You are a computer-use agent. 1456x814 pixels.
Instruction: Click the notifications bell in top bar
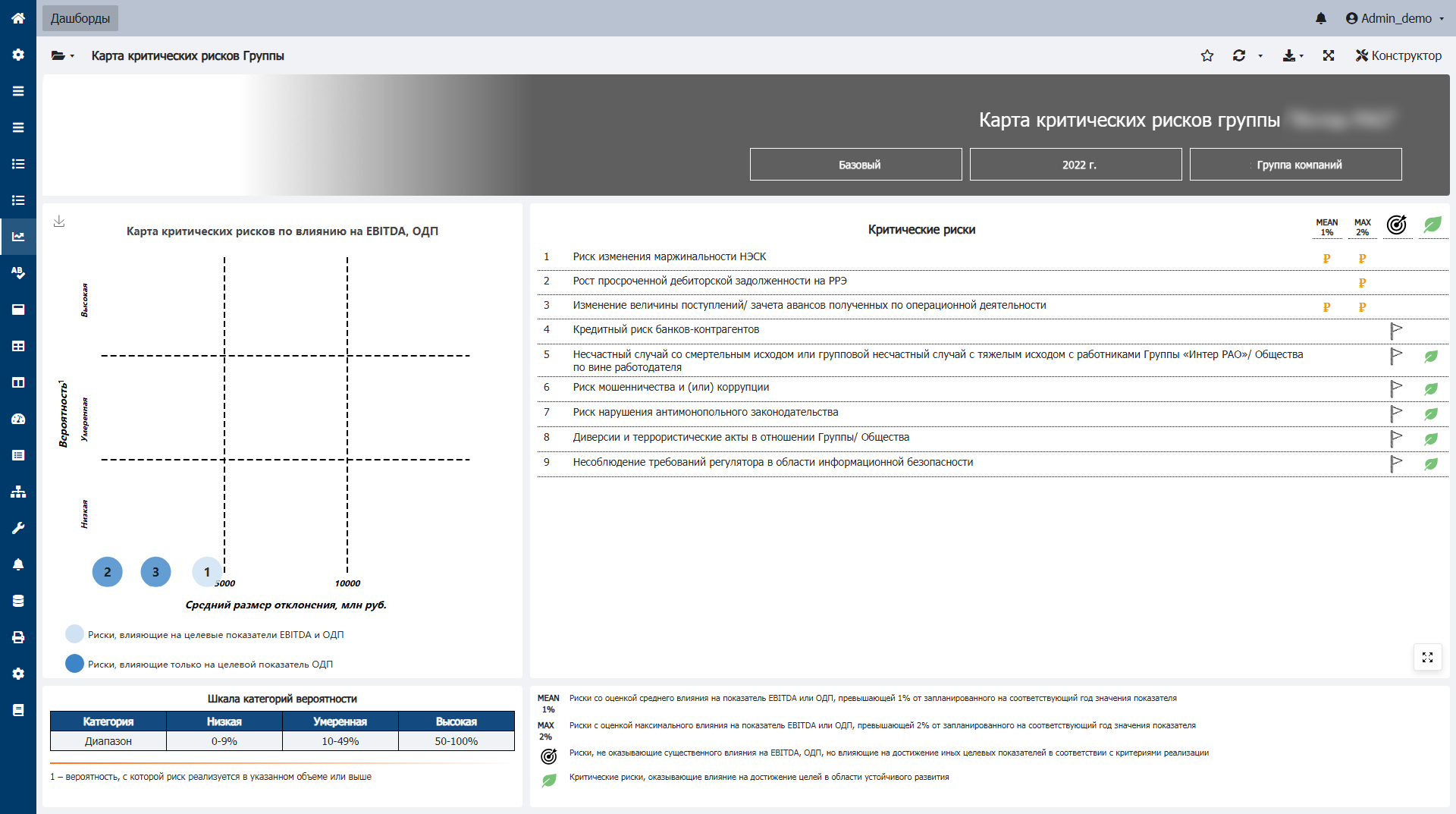[1321, 18]
